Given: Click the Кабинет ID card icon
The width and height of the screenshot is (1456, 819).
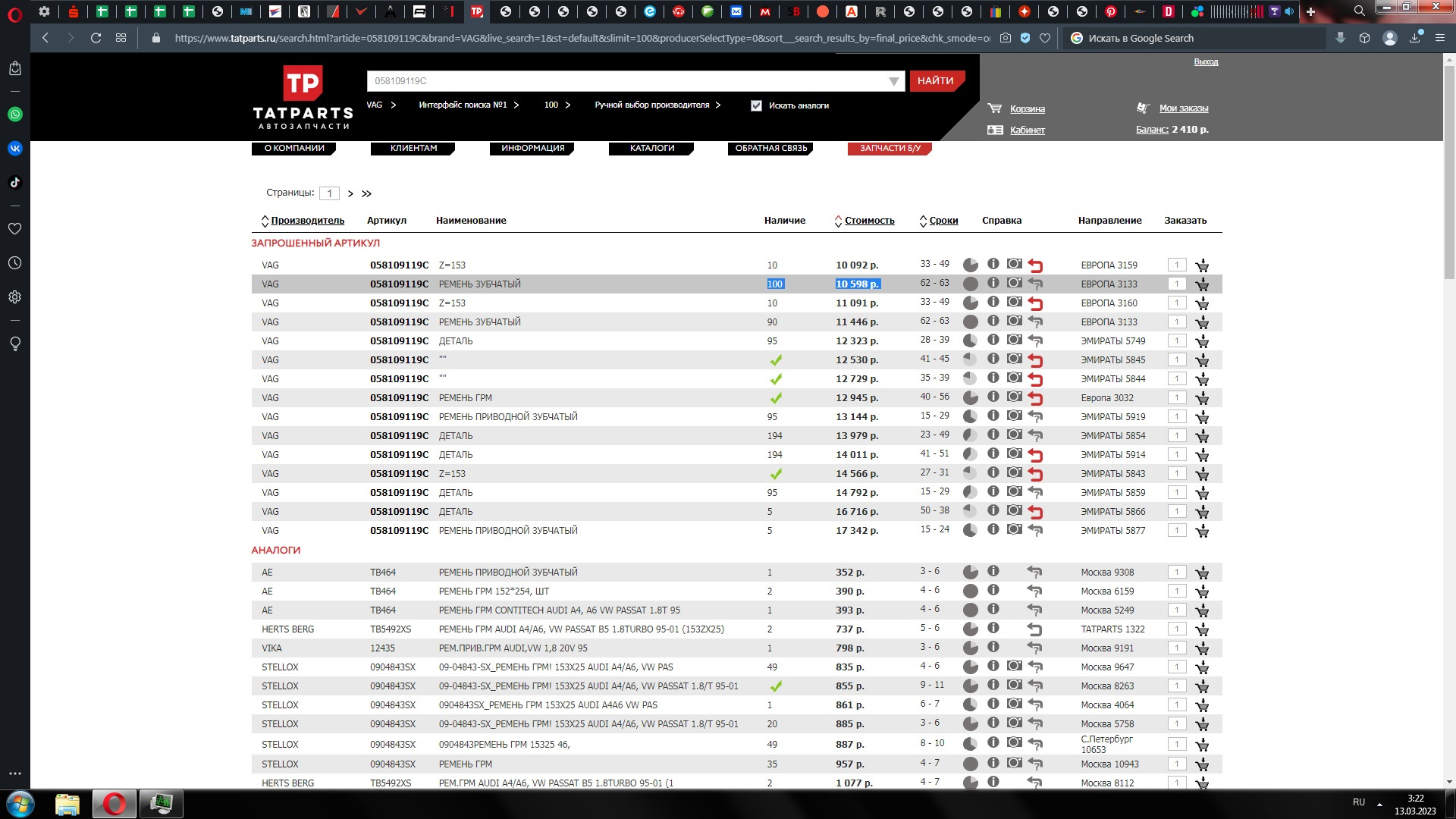Looking at the screenshot, I should [x=995, y=130].
